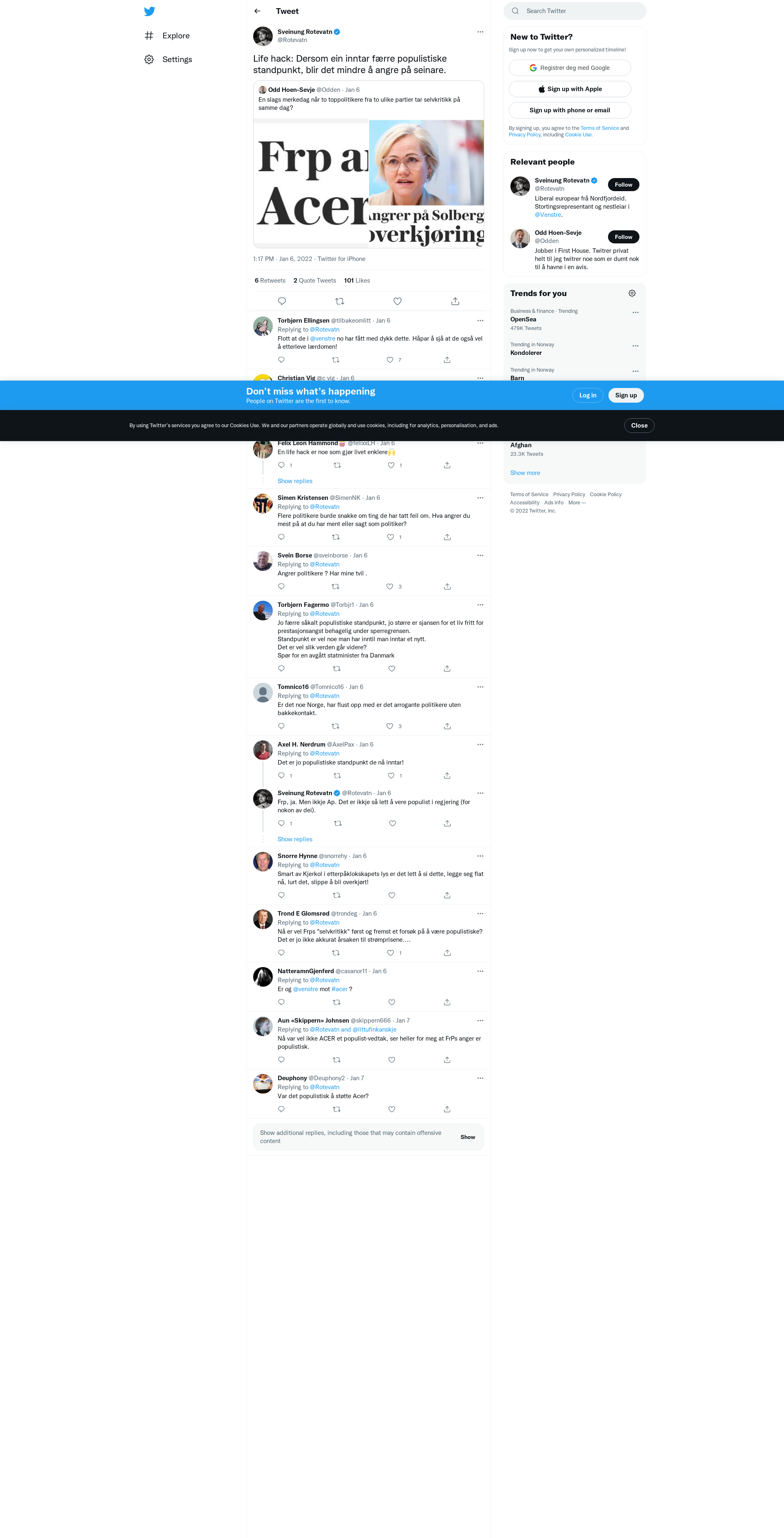
Task: Follow Sveinung Rotevatn
Action: [624, 185]
